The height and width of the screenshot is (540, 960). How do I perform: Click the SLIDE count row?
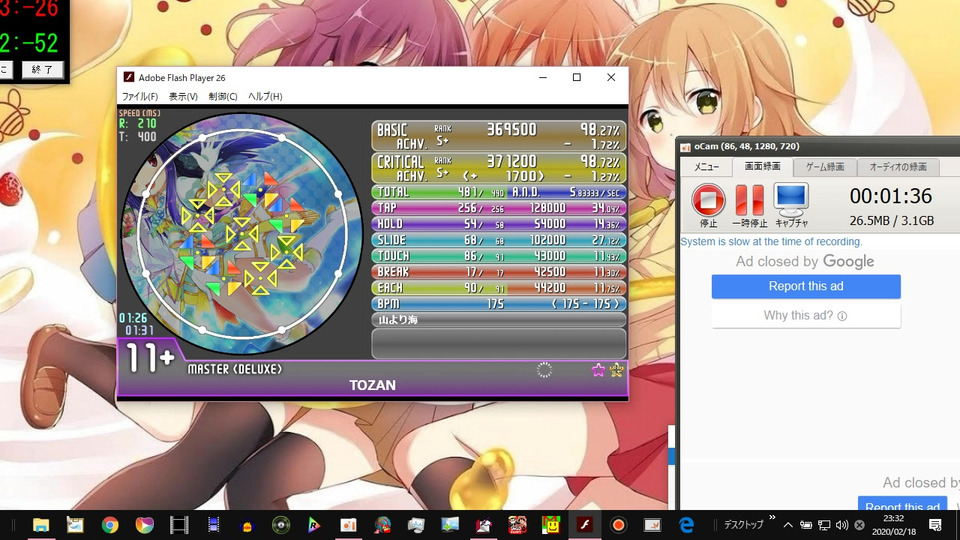499,239
